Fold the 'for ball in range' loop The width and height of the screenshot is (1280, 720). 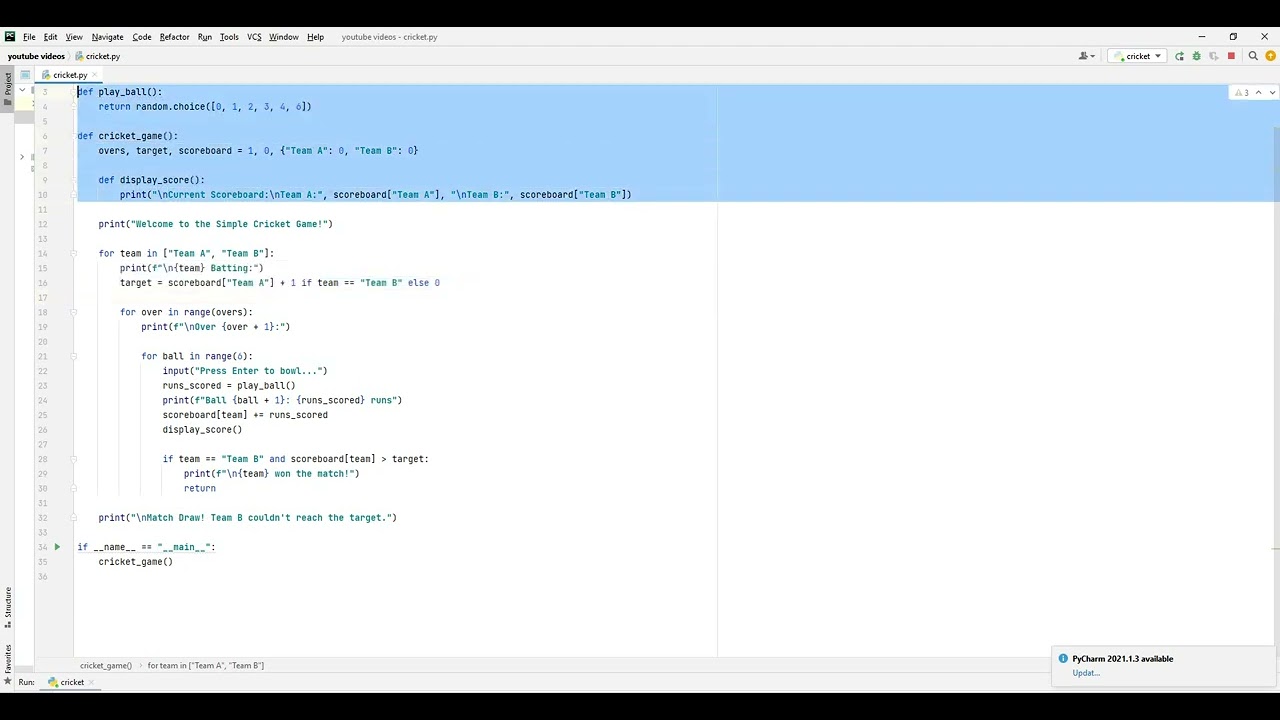pos(73,356)
